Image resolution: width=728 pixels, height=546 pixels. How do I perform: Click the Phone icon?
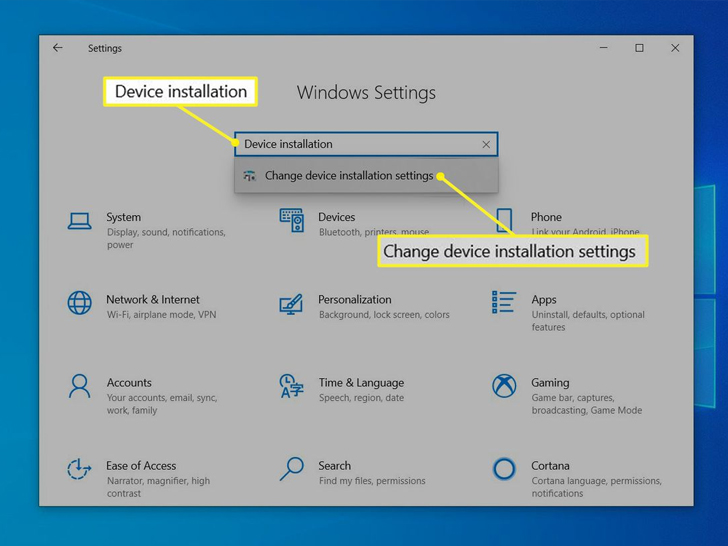(504, 220)
